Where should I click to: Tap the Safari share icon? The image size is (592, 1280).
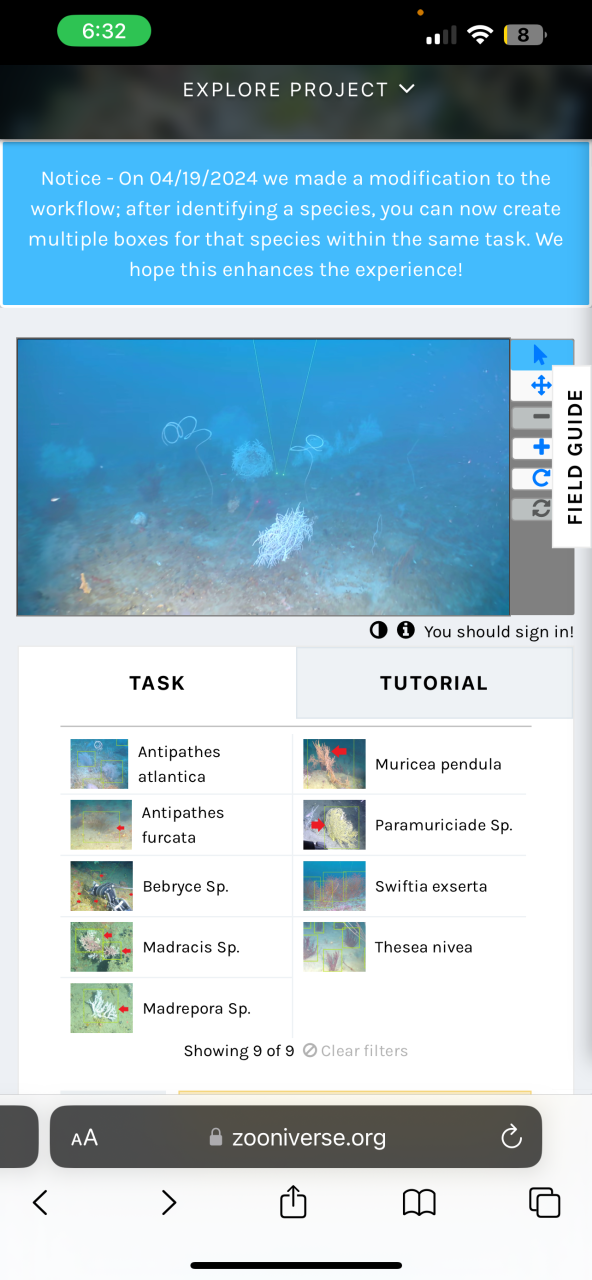[x=292, y=1202]
